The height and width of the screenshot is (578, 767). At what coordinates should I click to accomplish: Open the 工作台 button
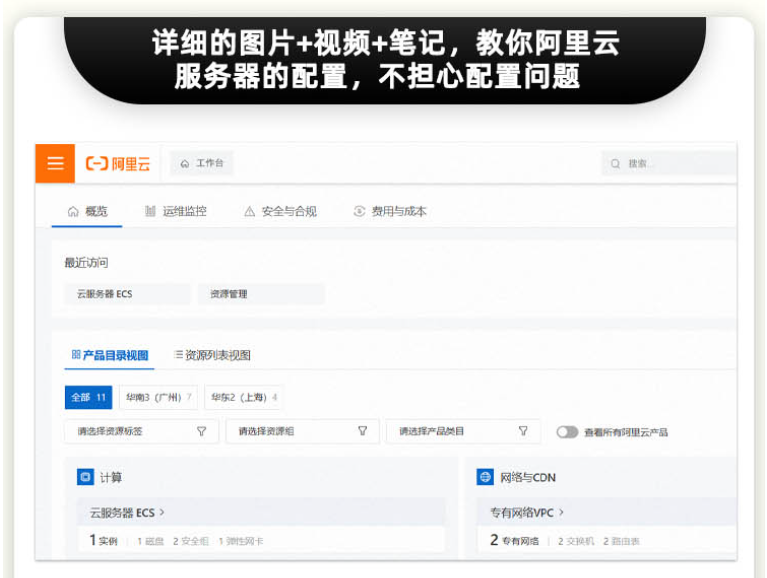(x=202, y=163)
